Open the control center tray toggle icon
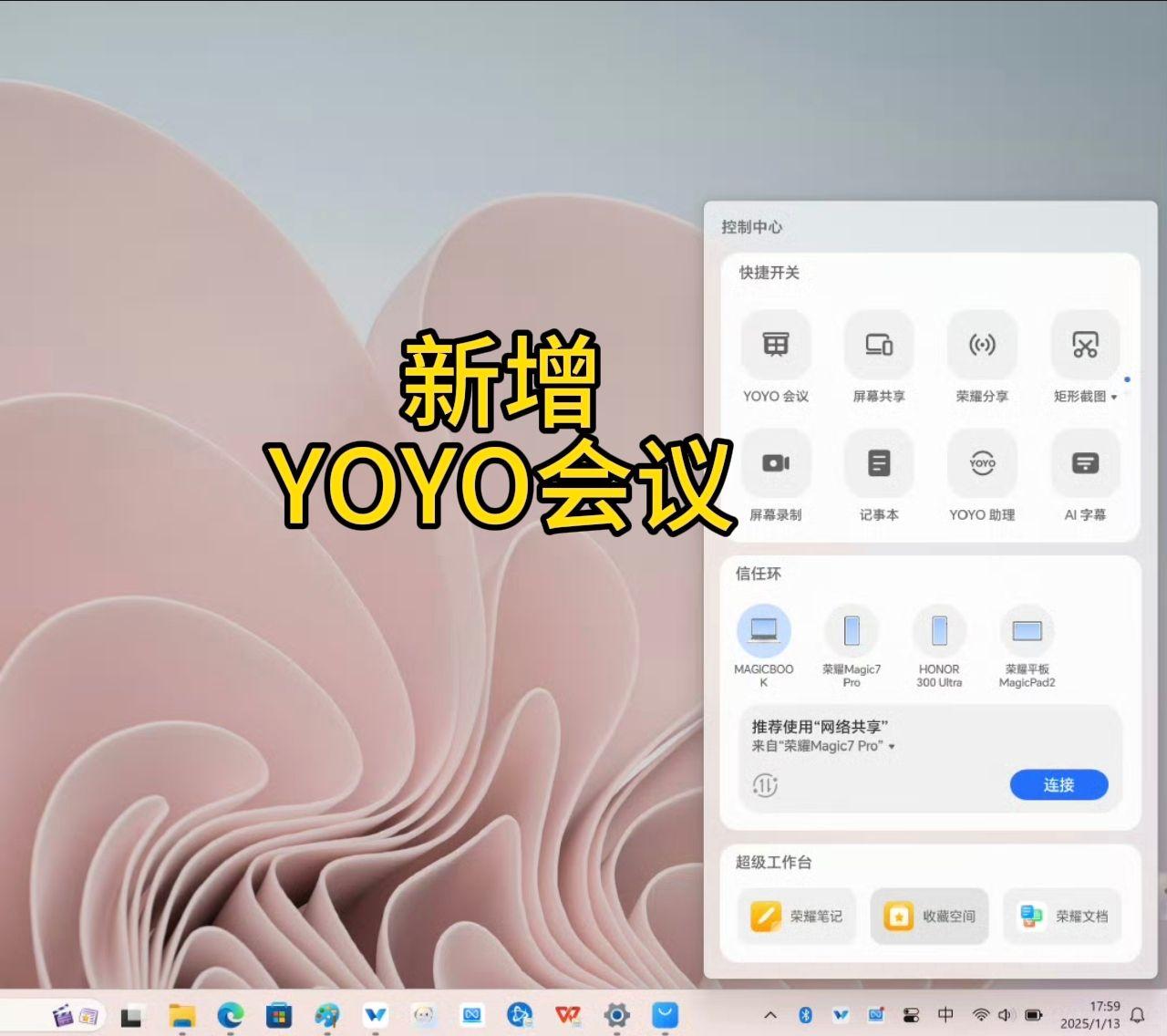Viewport: 1167px width, 1036px height. click(x=911, y=1015)
